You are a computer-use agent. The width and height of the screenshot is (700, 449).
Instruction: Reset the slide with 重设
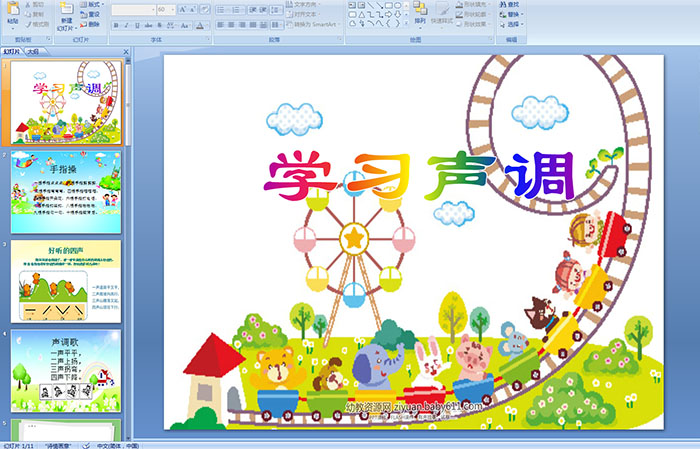(x=90, y=14)
